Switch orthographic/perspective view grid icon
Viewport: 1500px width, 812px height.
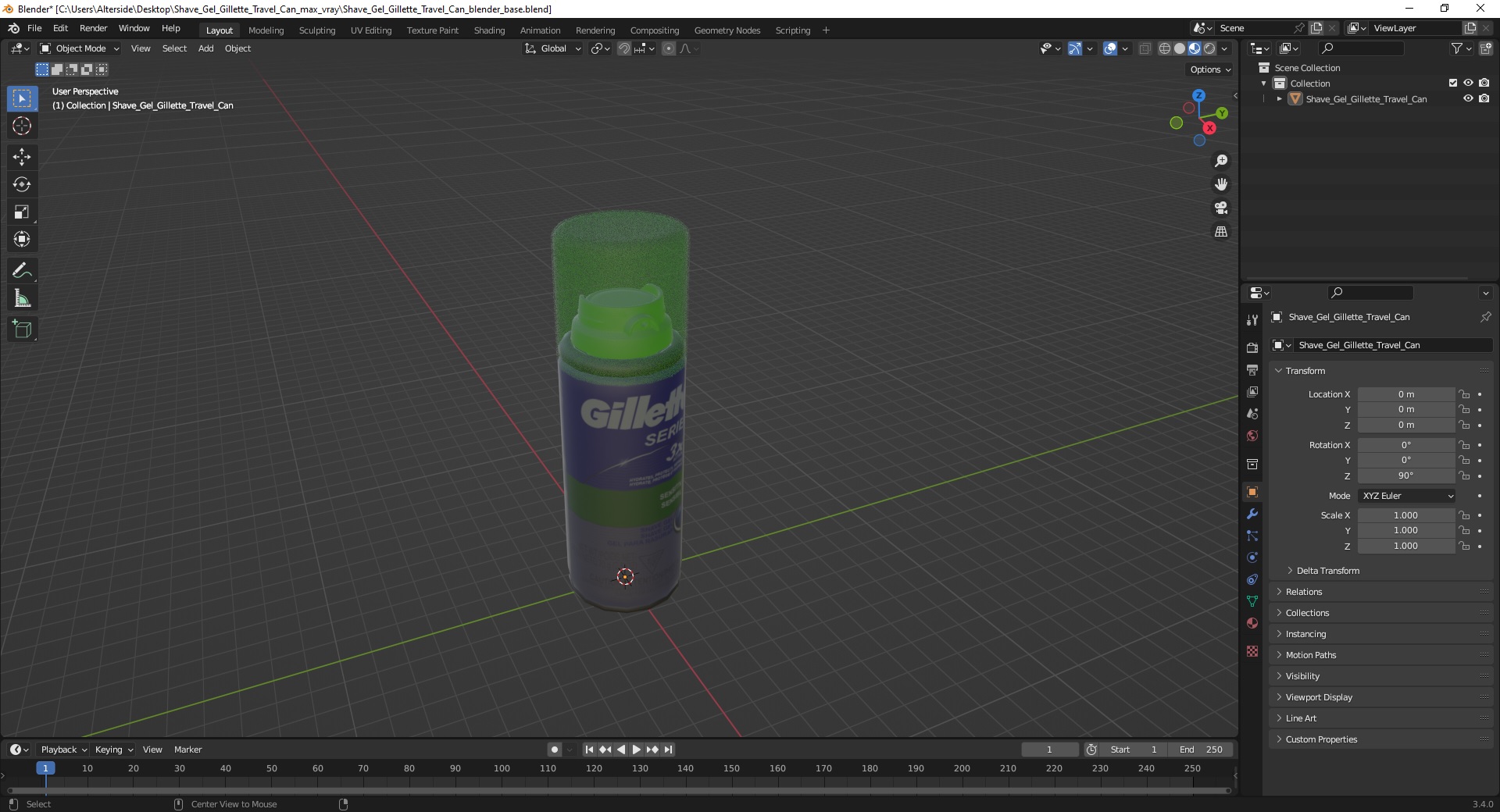click(1221, 231)
